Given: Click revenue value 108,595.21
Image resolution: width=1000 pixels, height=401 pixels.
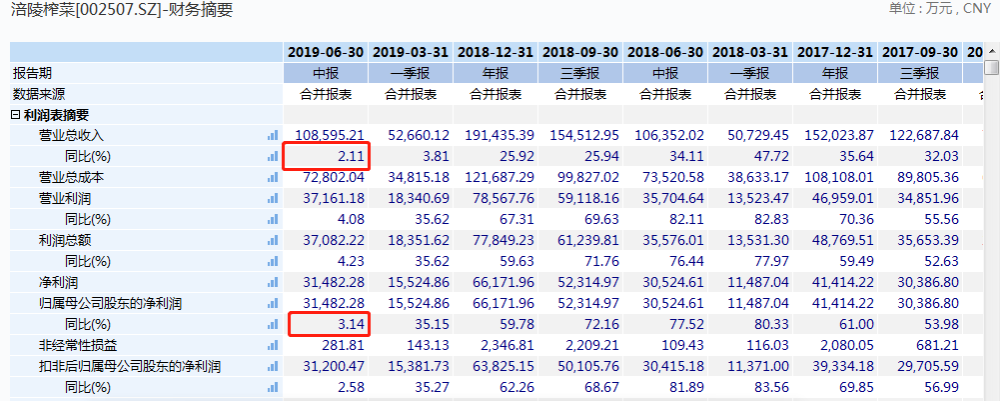Looking at the screenshot, I should [329, 135].
